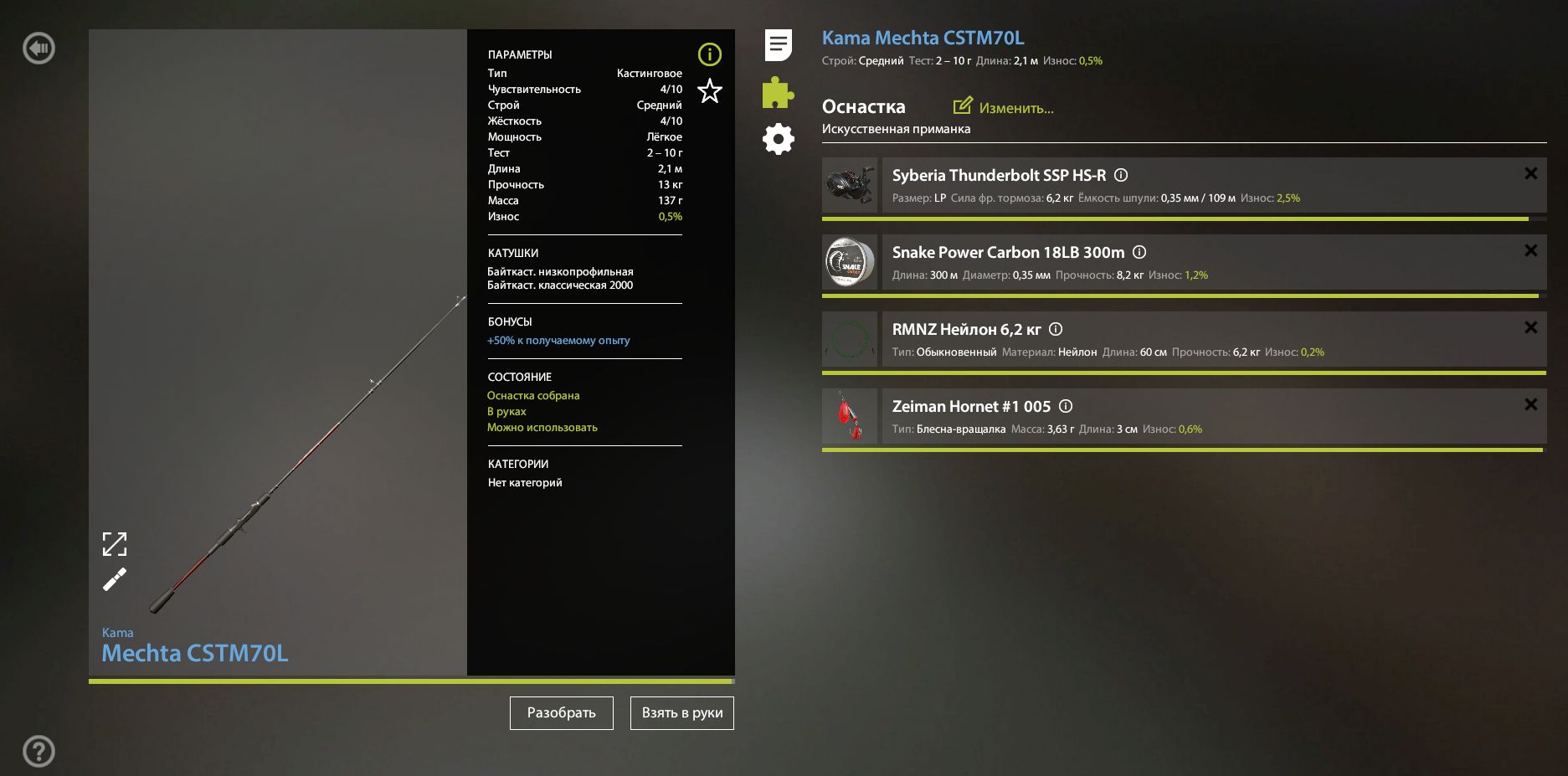This screenshot has width=1568, height=776.
Task: Select the Zeiman Hornet lure thumbnail
Action: 850,416
